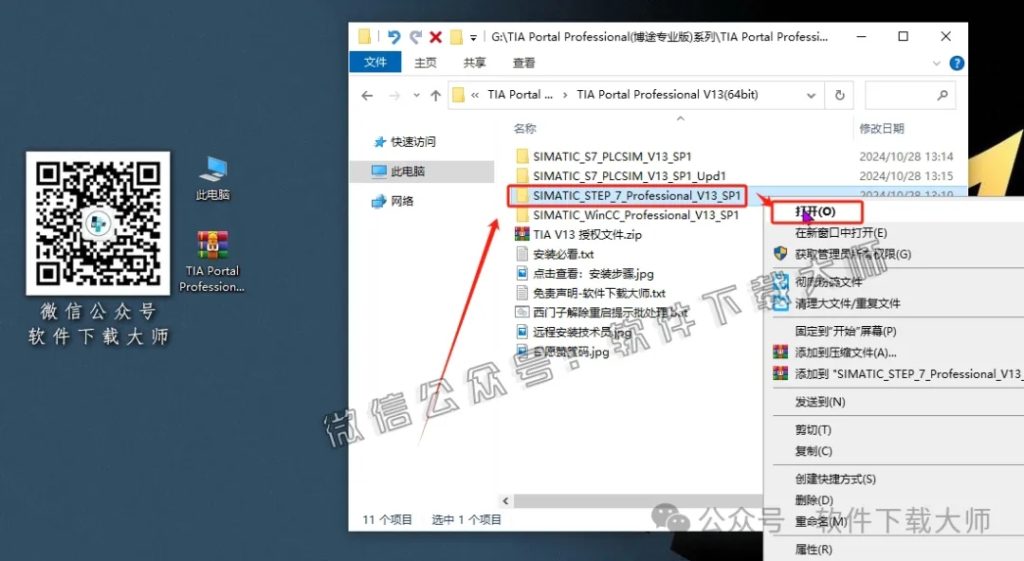Click folder icon of SIMATIC_S7_PLCSIM_V13_SP1

(x=522, y=157)
